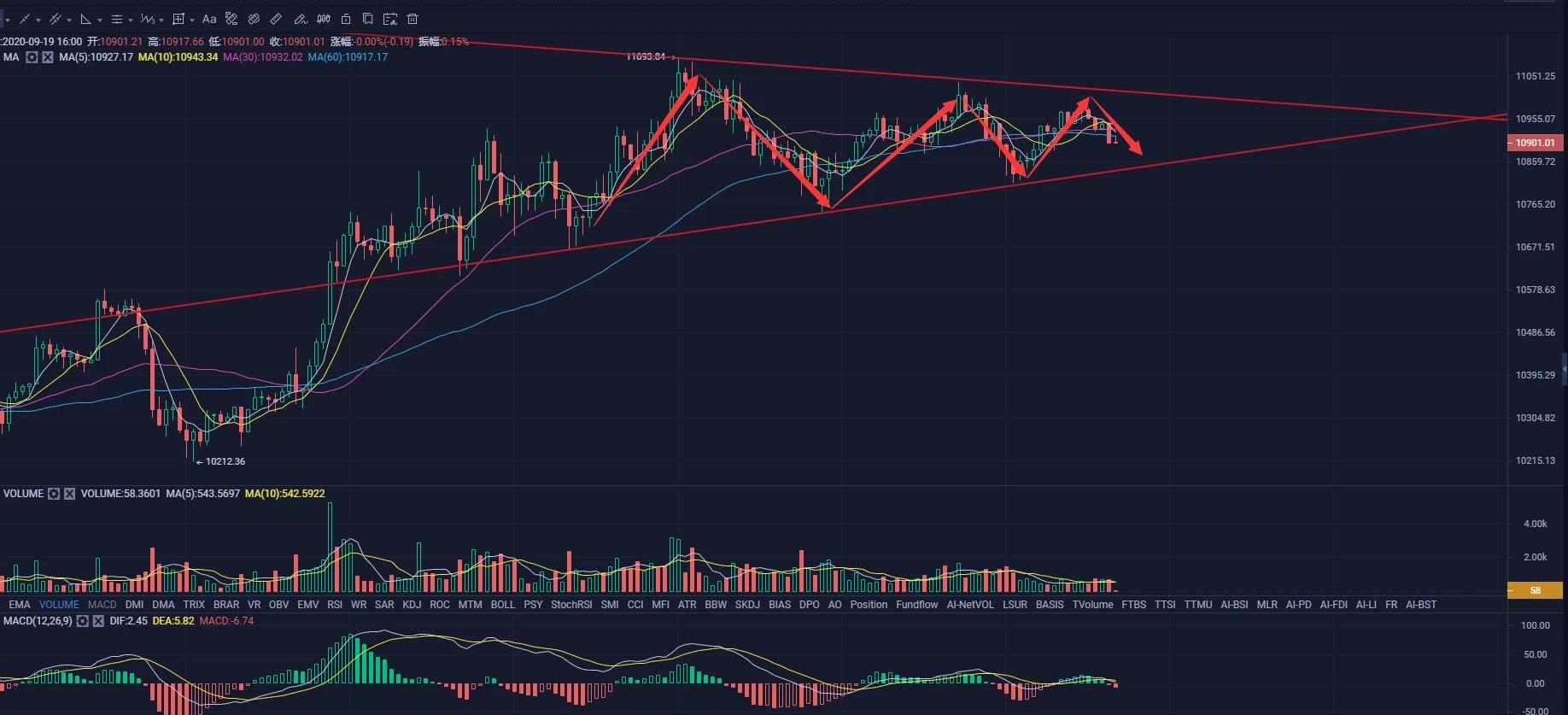Screen dimensions: 1568x715
Task: Select the Fundflow indicator
Action: tap(917, 605)
